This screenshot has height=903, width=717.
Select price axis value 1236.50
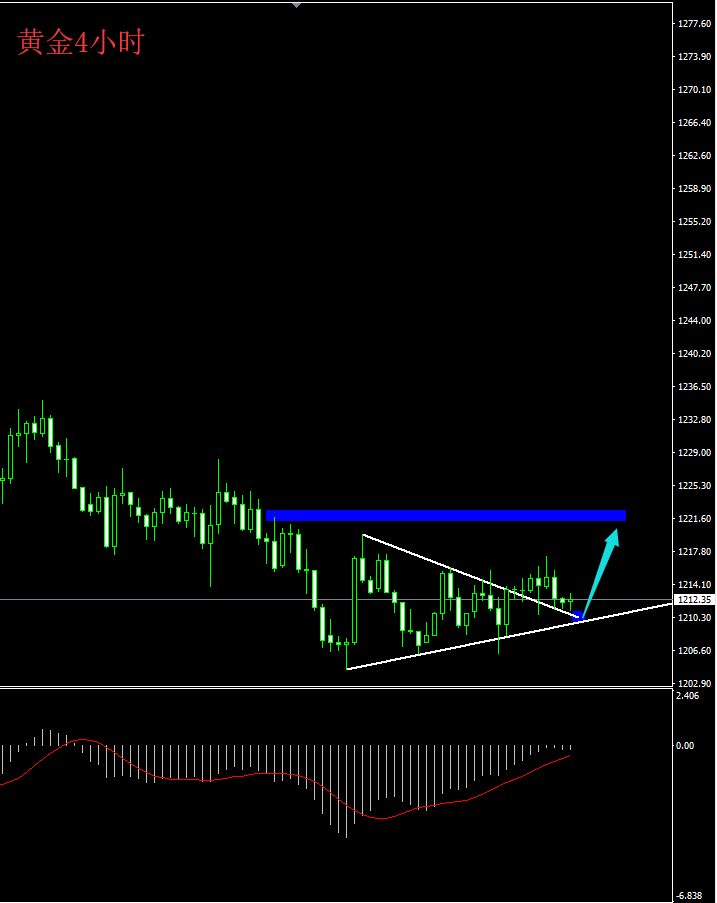695,387
